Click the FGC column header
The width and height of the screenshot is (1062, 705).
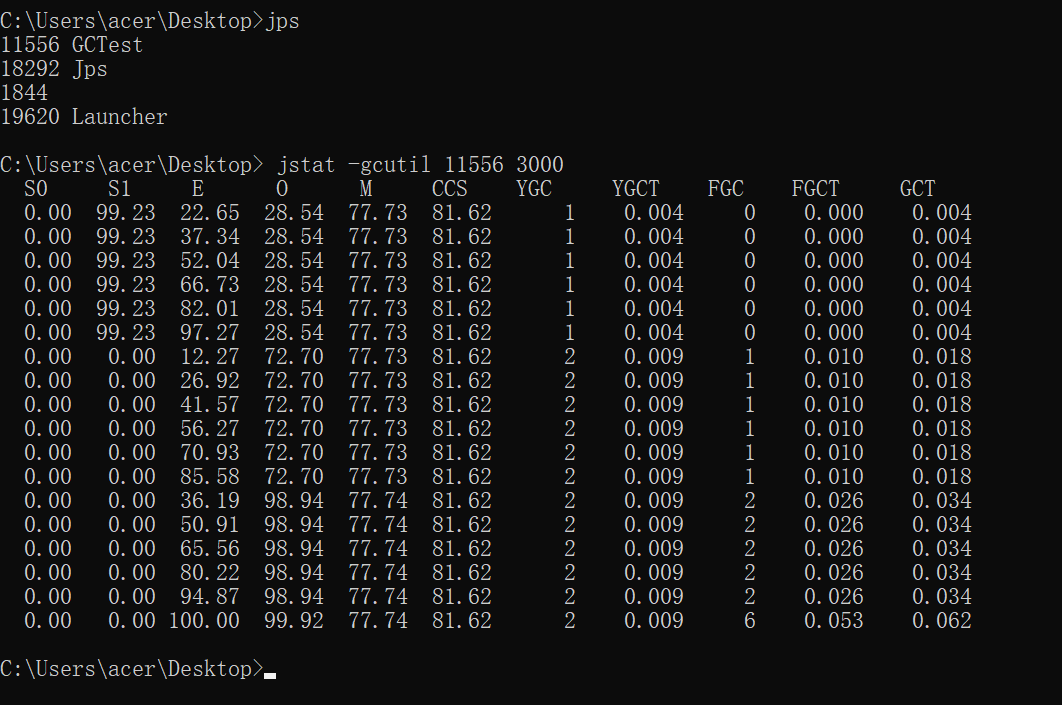pyautogui.click(x=726, y=189)
